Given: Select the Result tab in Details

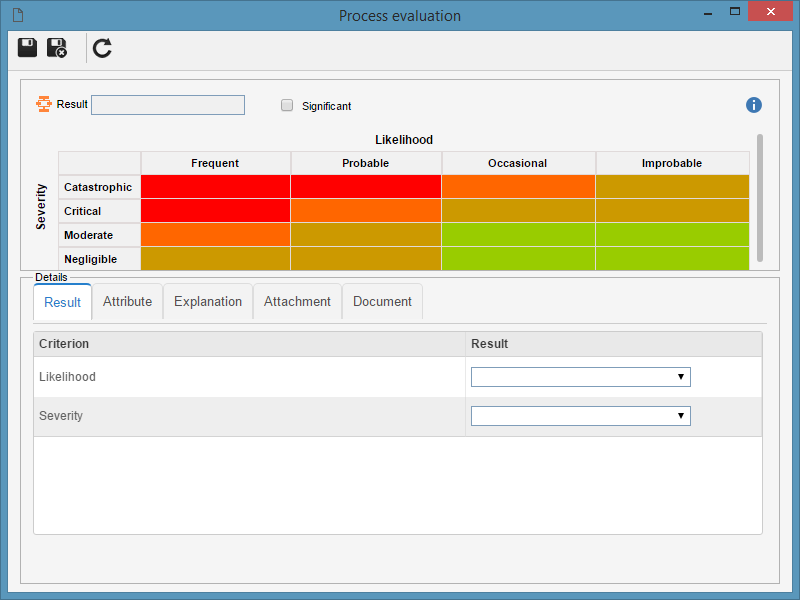Looking at the screenshot, I should (x=63, y=302).
